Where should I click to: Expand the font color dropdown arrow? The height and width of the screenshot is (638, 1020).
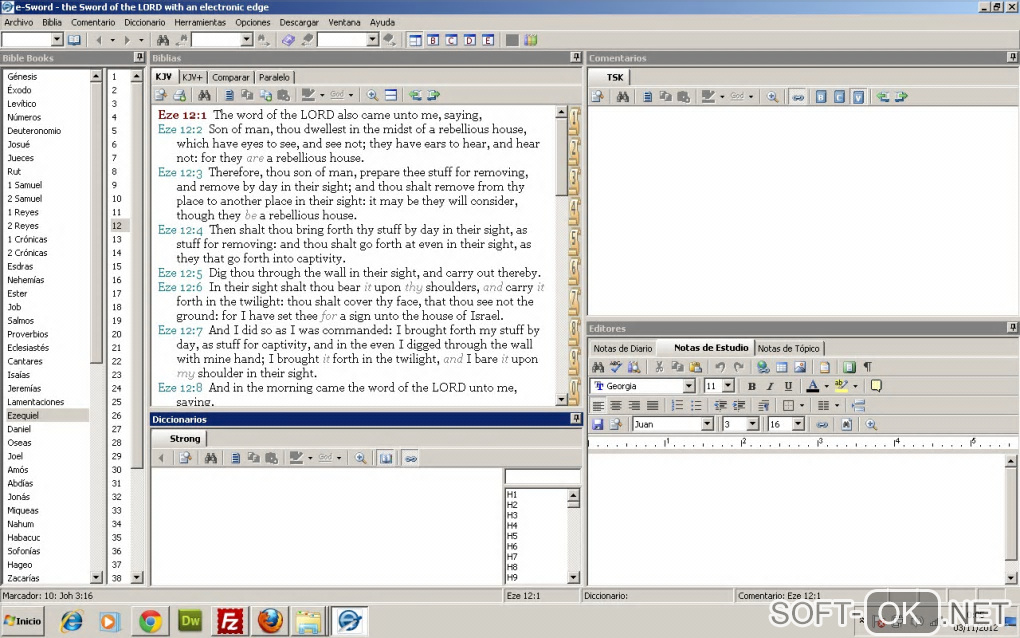pos(826,386)
